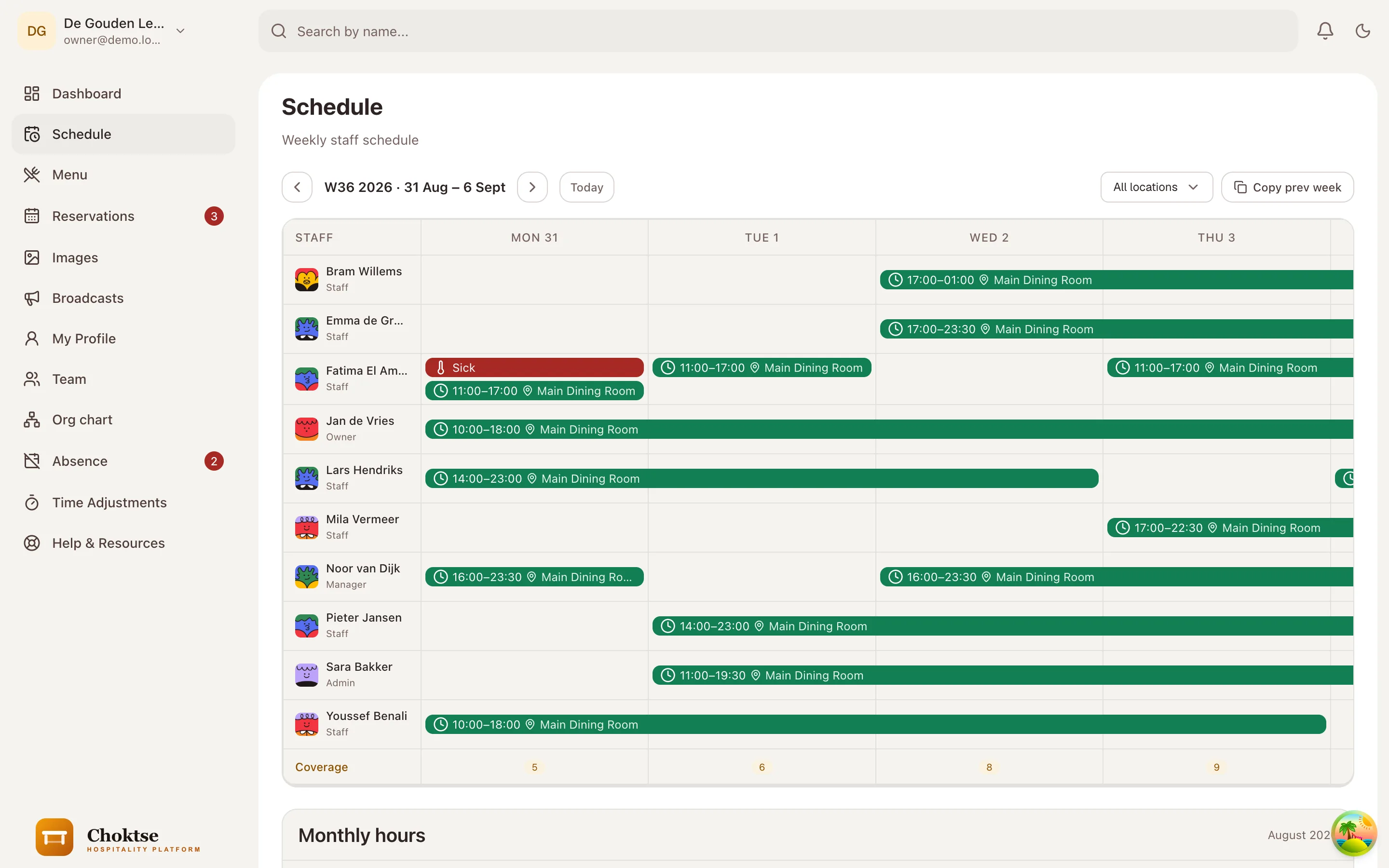Screen dimensions: 1389x868
Task: Open Bram Willems' 17:00–01:00 shift
Action: coord(1117,280)
